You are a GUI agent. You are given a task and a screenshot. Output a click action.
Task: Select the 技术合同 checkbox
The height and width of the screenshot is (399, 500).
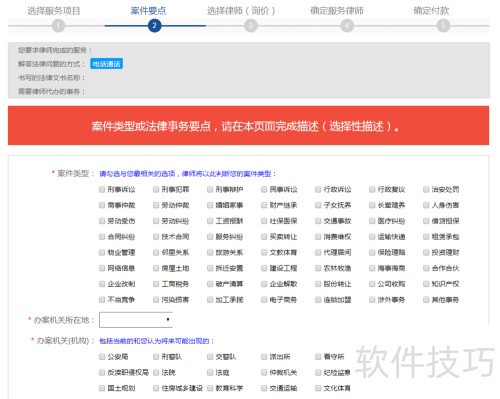156,237
